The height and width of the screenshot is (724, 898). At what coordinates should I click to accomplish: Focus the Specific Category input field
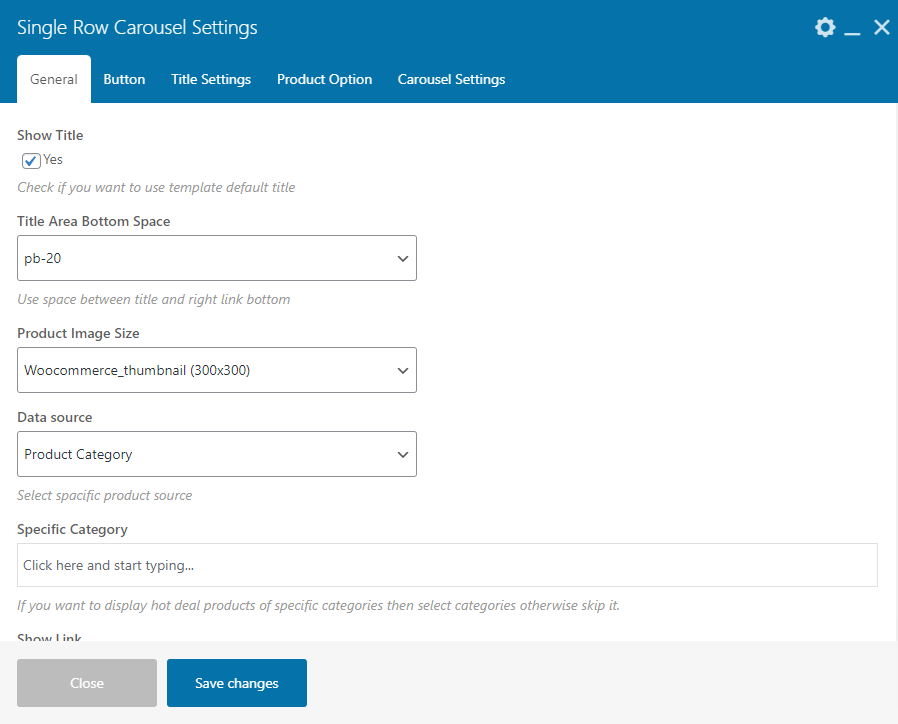[x=447, y=565]
